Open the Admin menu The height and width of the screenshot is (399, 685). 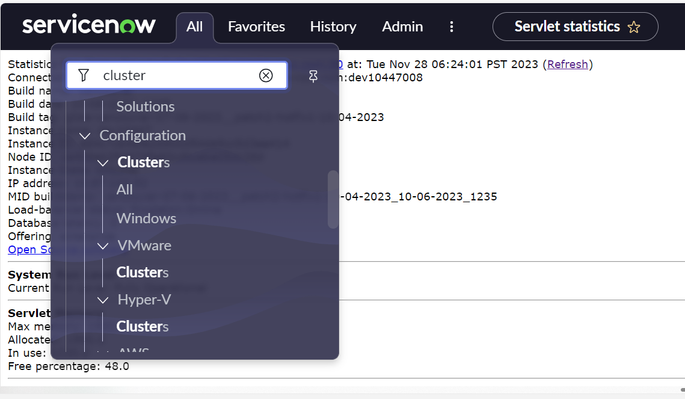click(402, 27)
